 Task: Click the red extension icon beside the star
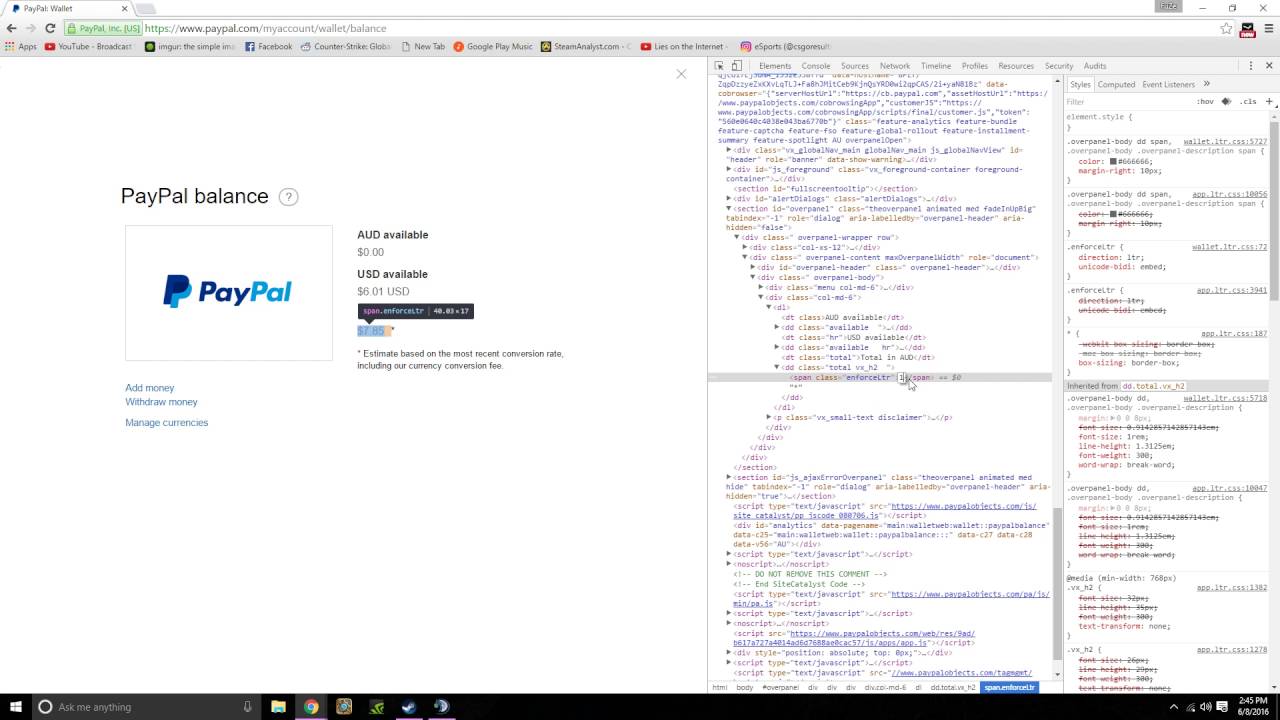click(x=1247, y=29)
